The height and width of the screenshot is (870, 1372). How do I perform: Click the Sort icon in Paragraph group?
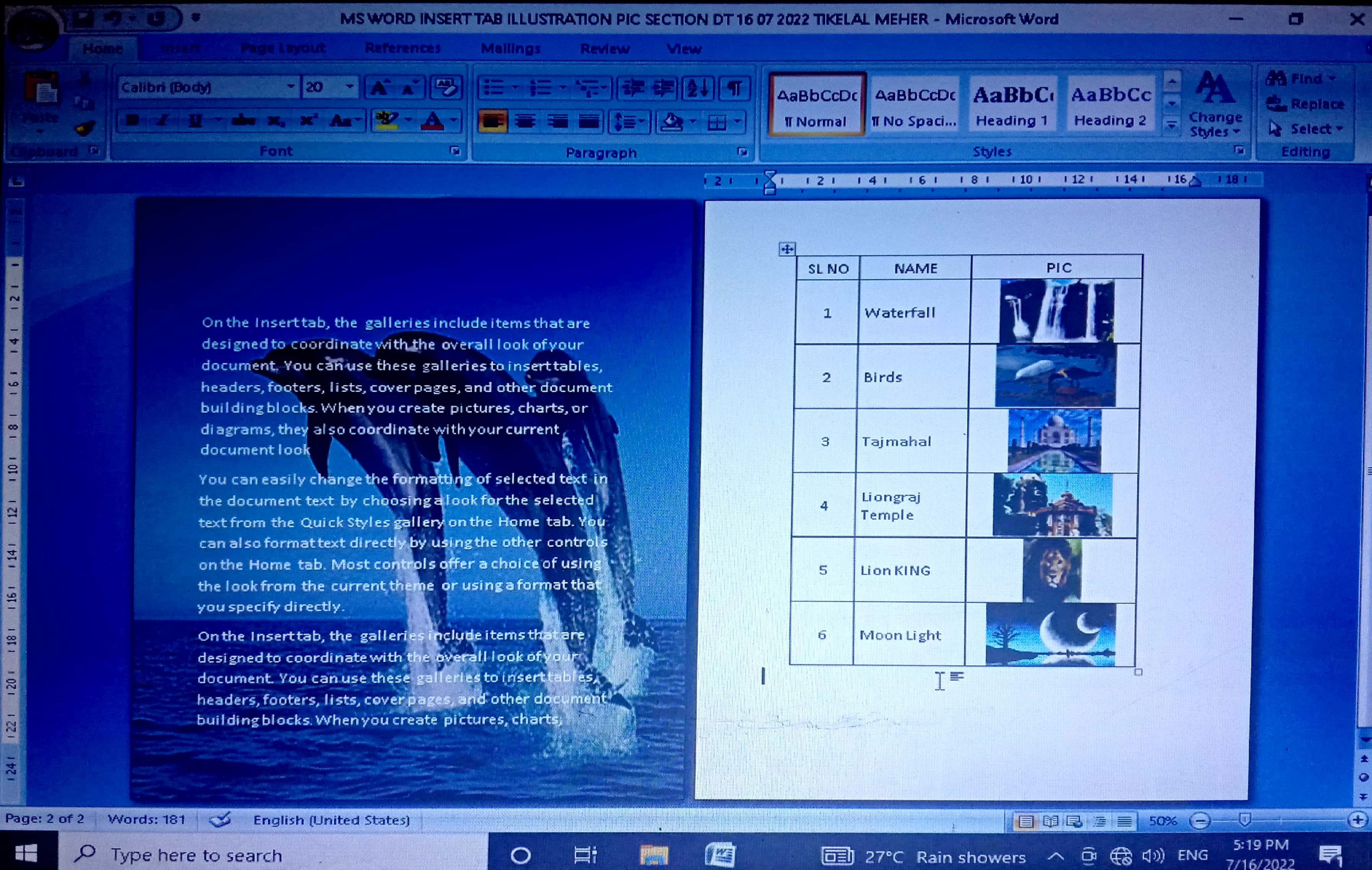[x=698, y=88]
